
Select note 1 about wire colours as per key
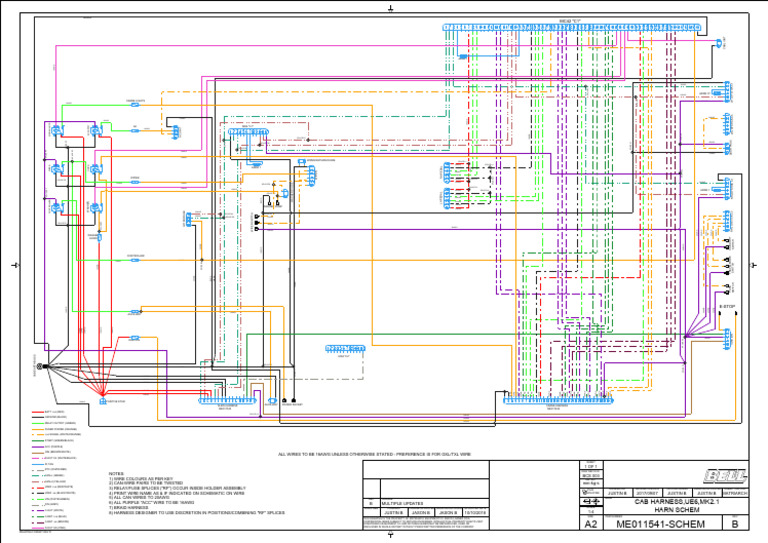click(141, 478)
